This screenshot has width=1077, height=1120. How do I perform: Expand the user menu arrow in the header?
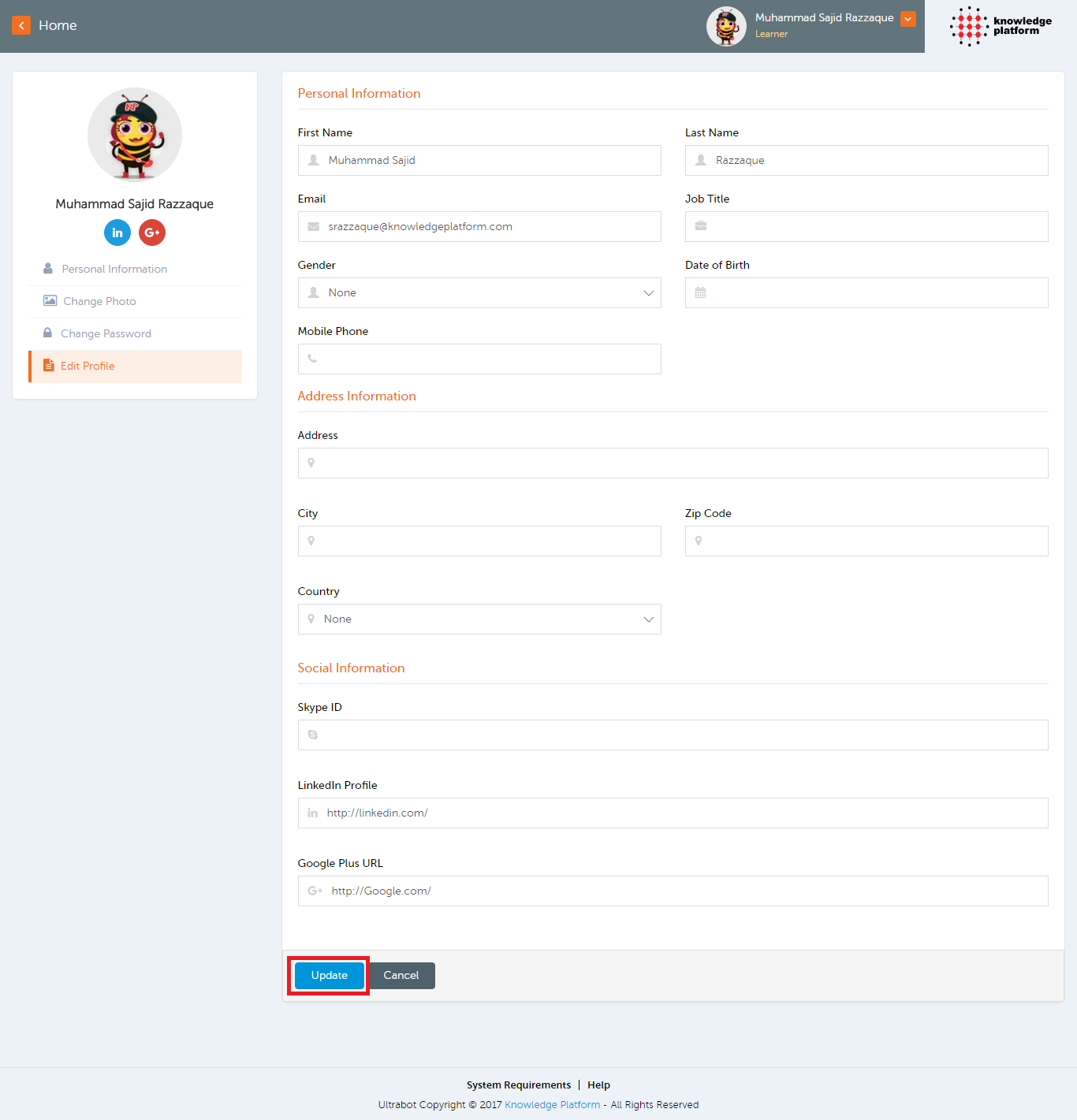click(x=907, y=19)
